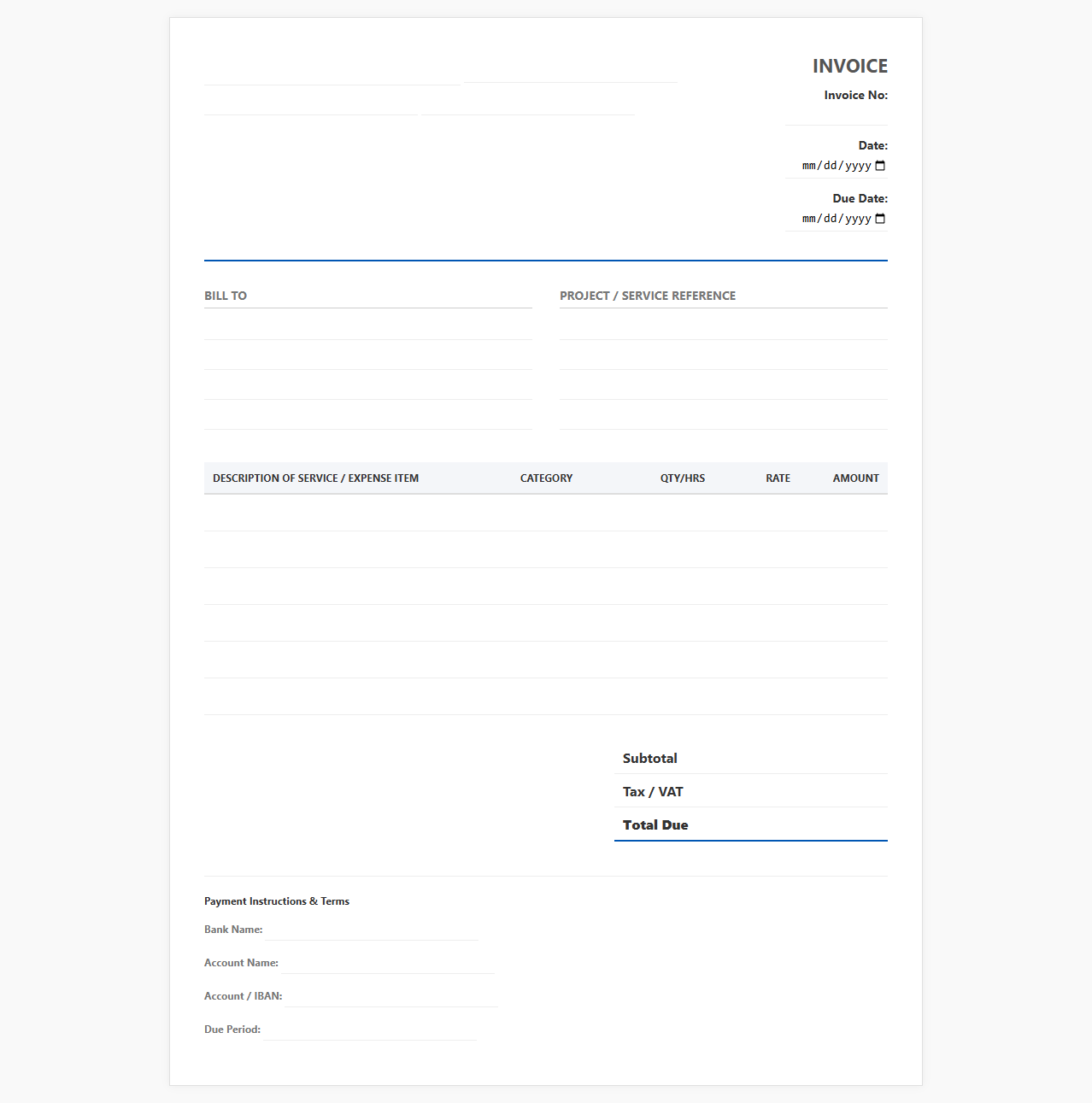Screen dimensions: 1092x1103
Task: Click the 'Payment Instructions & Terms' heading
Action: click(x=277, y=901)
